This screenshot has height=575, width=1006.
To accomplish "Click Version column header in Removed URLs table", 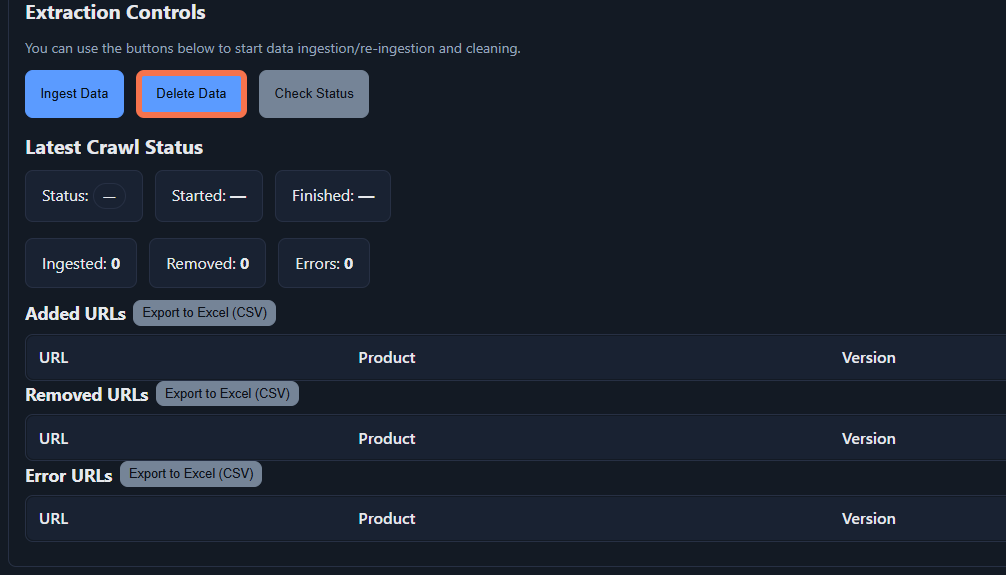I will [x=868, y=439].
